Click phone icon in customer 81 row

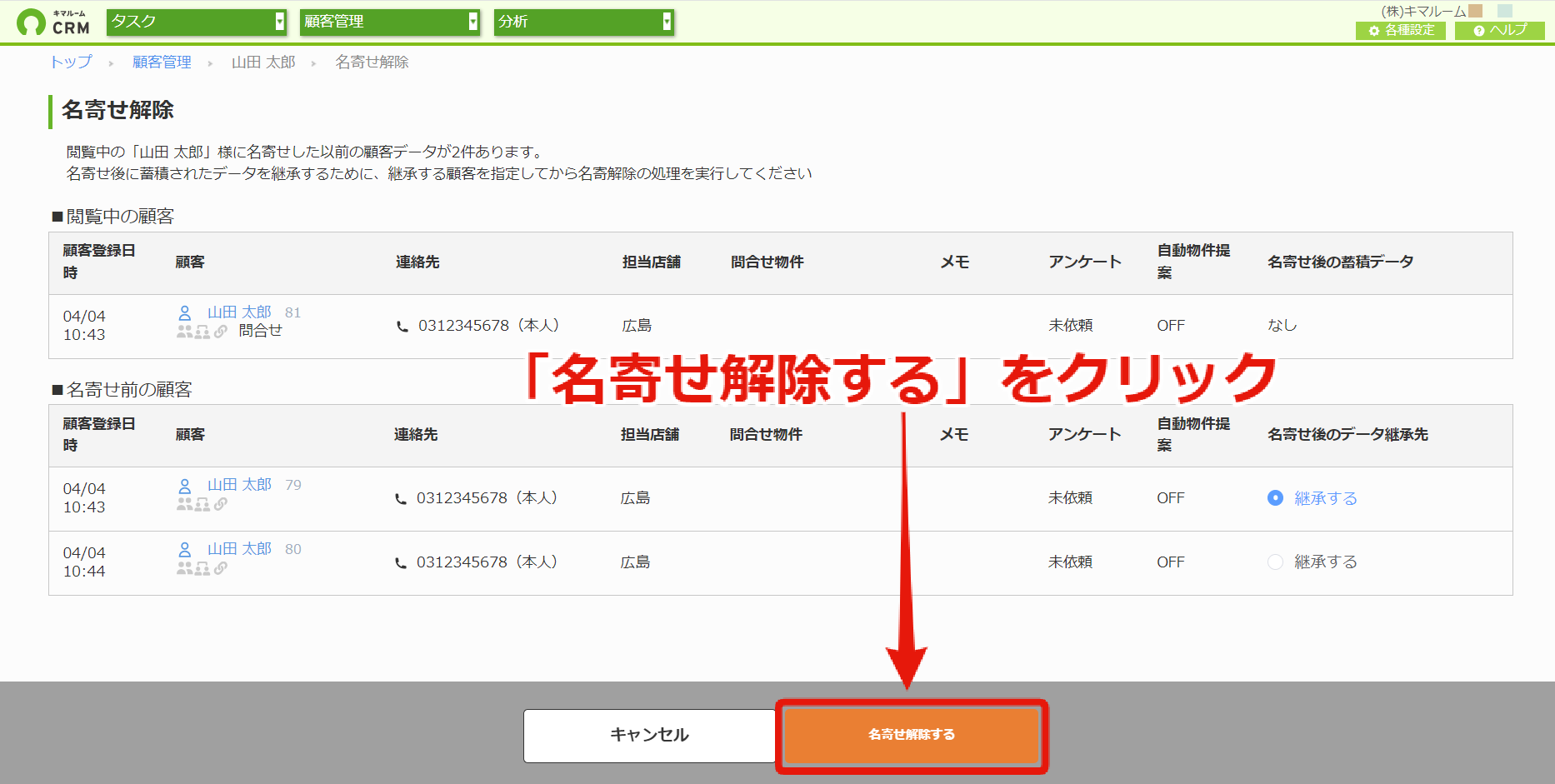tap(402, 327)
